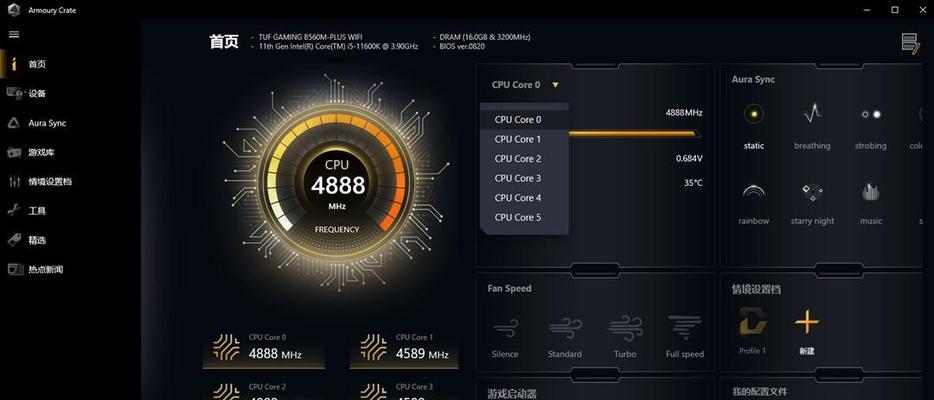Open the hamburger menu in sidebar

pos(14,34)
